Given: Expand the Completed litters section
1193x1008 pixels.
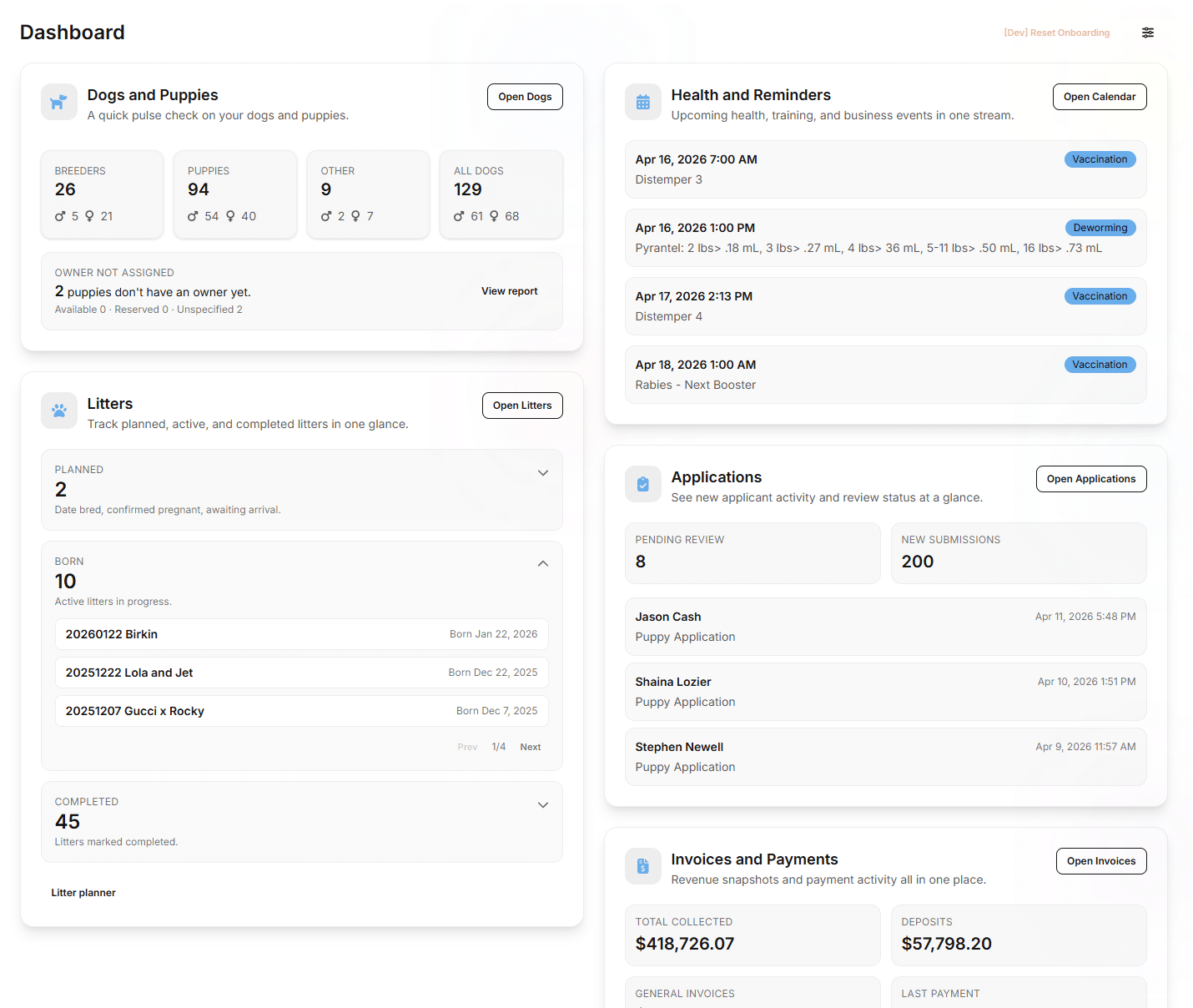Looking at the screenshot, I should tap(542, 805).
